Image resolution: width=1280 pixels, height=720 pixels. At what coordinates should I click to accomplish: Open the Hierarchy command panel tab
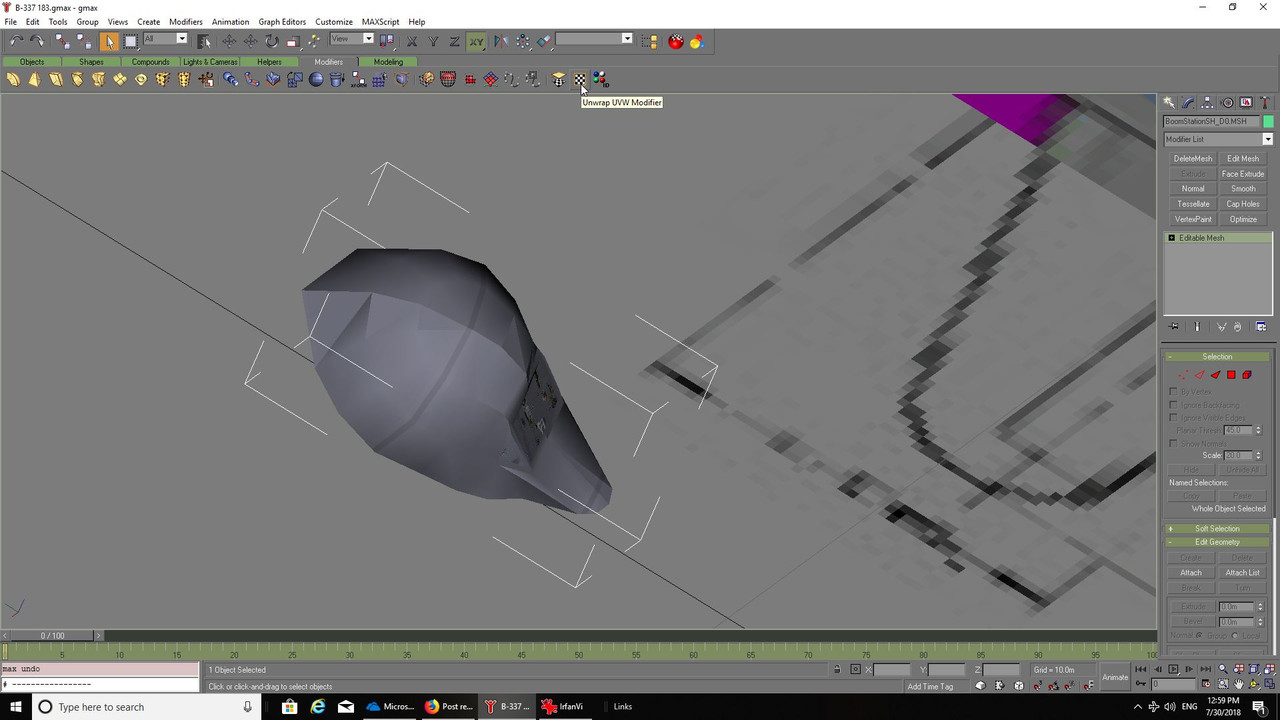[x=1208, y=103]
